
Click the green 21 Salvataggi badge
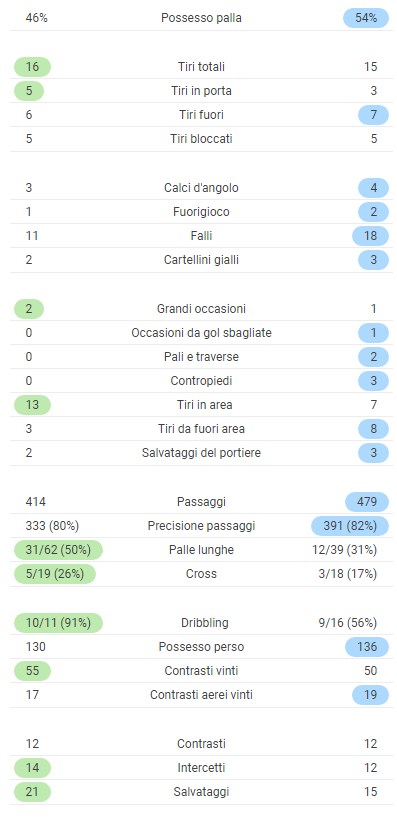click(32, 791)
